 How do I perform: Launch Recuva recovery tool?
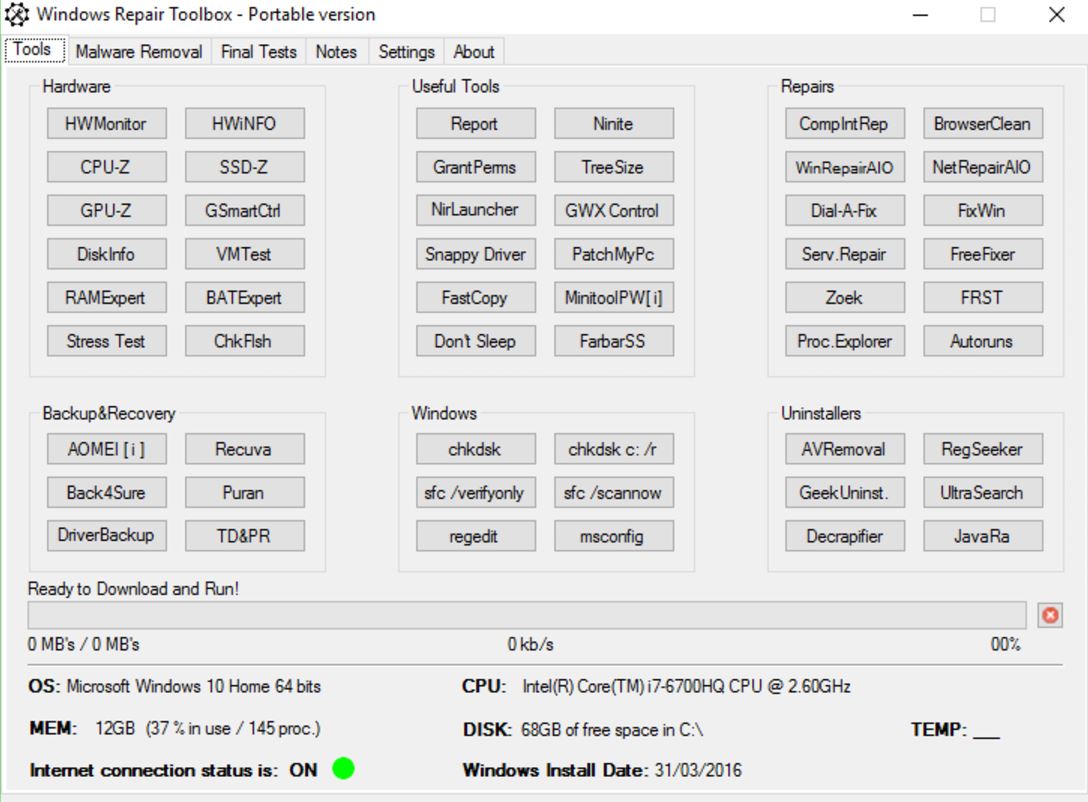[x=244, y=450]
